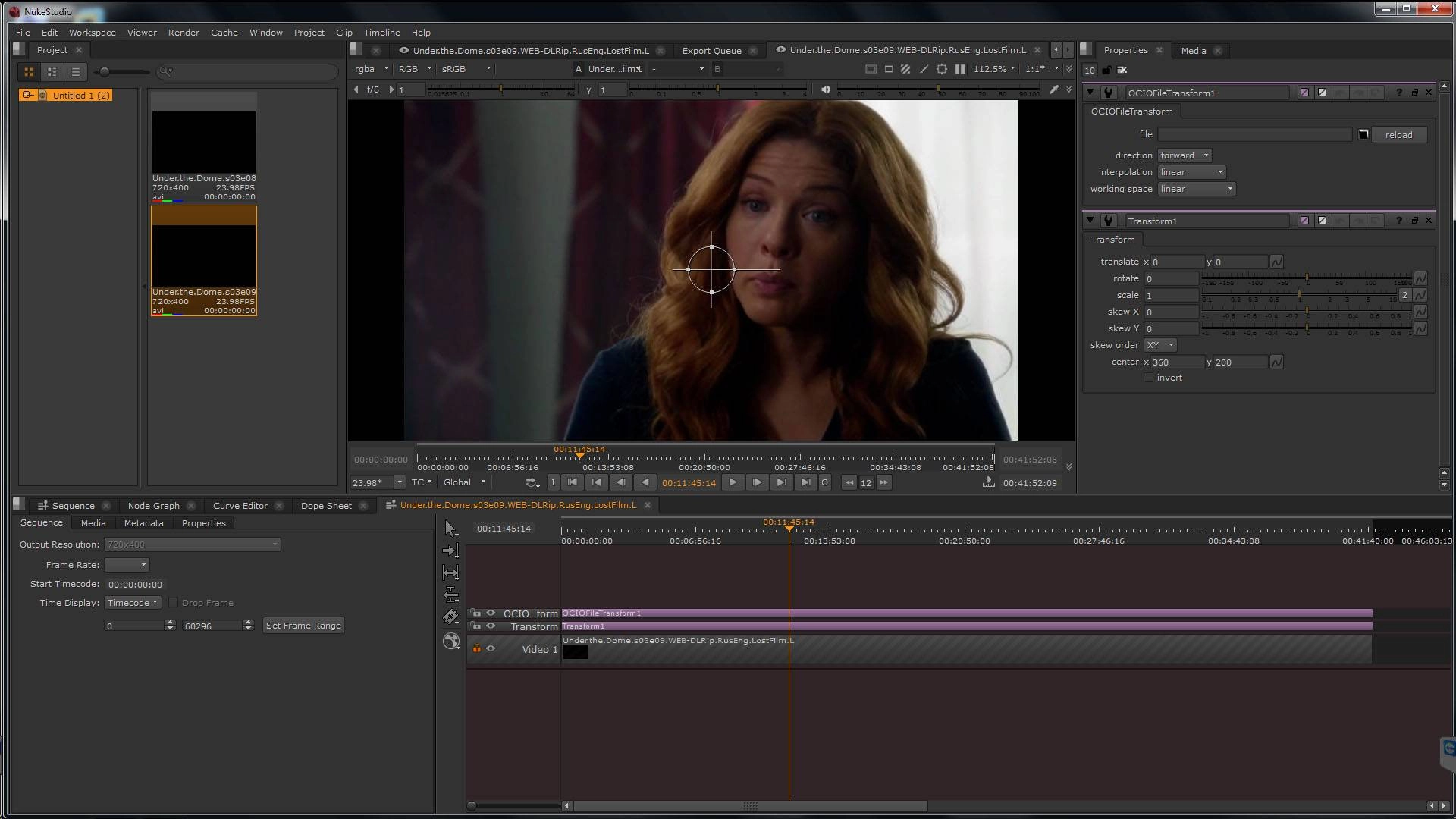Open the wrench settings icon on OCIOFileTransform1

click(x=1108, y=93)
